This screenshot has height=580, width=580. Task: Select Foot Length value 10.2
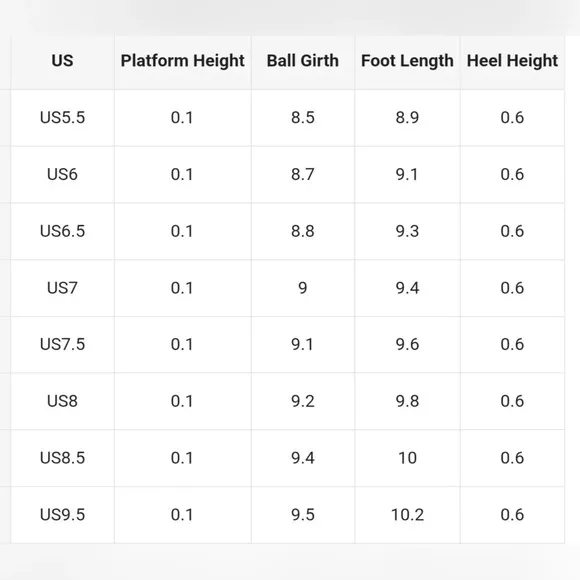[407, 515]
